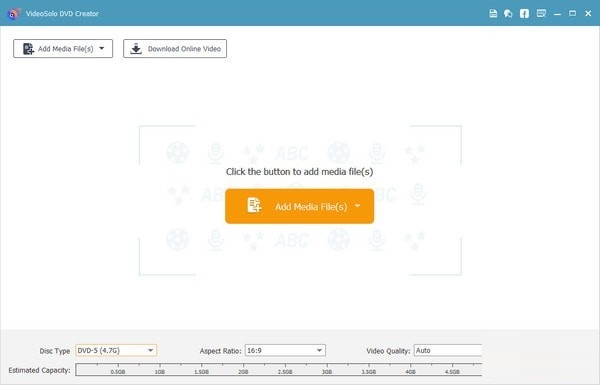Minimize the VideoSolo window
This screenshot has height=385, width=600.
(x=557, y=14)
